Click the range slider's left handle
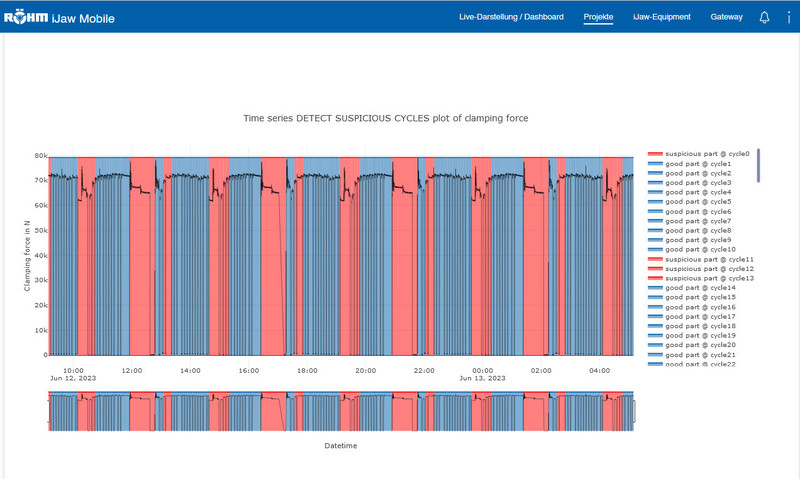Image resolution: width=800 pixels, height=479 pixels. (49, 411)
